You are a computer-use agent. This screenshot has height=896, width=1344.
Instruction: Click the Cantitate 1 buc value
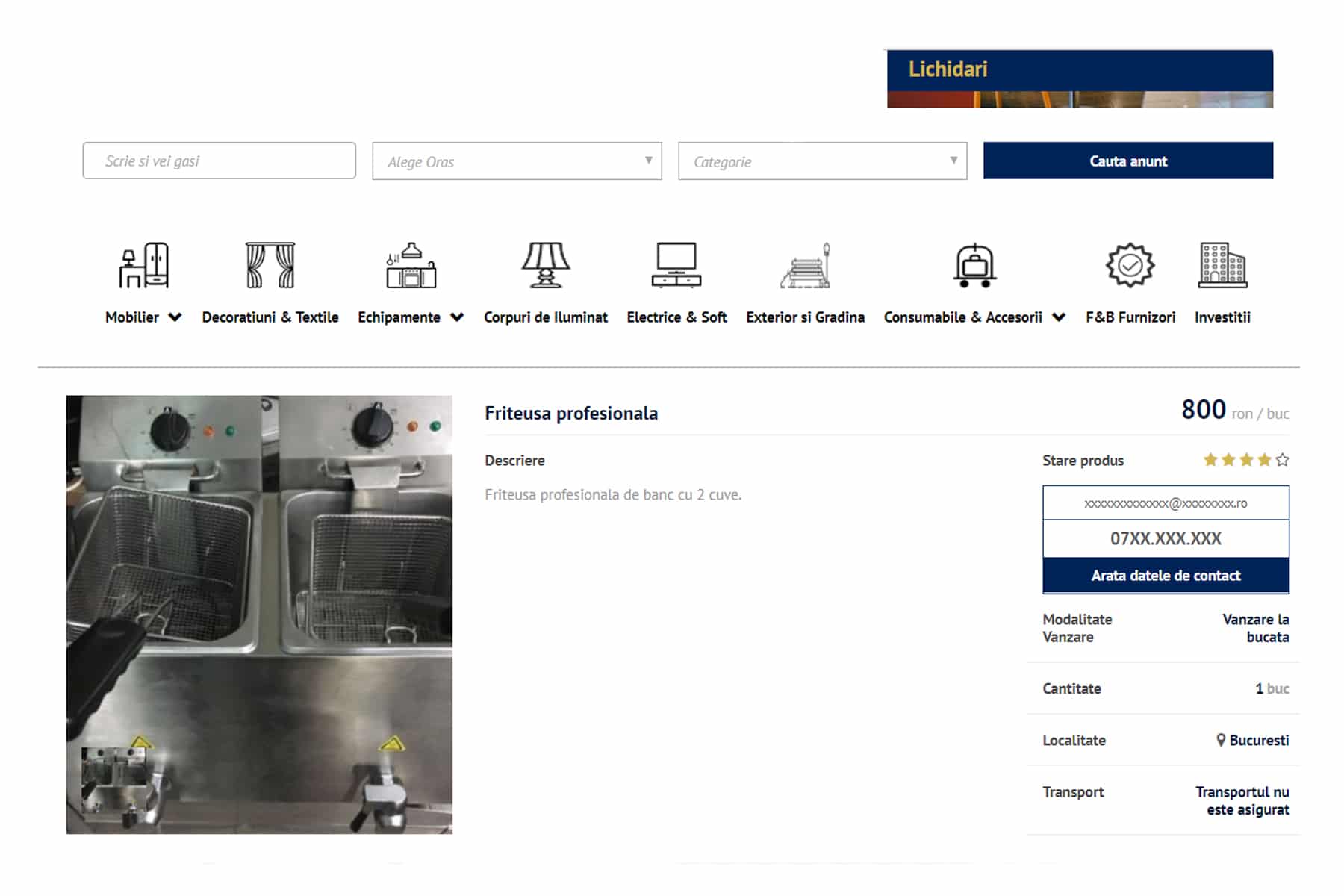coord(1272,688)
